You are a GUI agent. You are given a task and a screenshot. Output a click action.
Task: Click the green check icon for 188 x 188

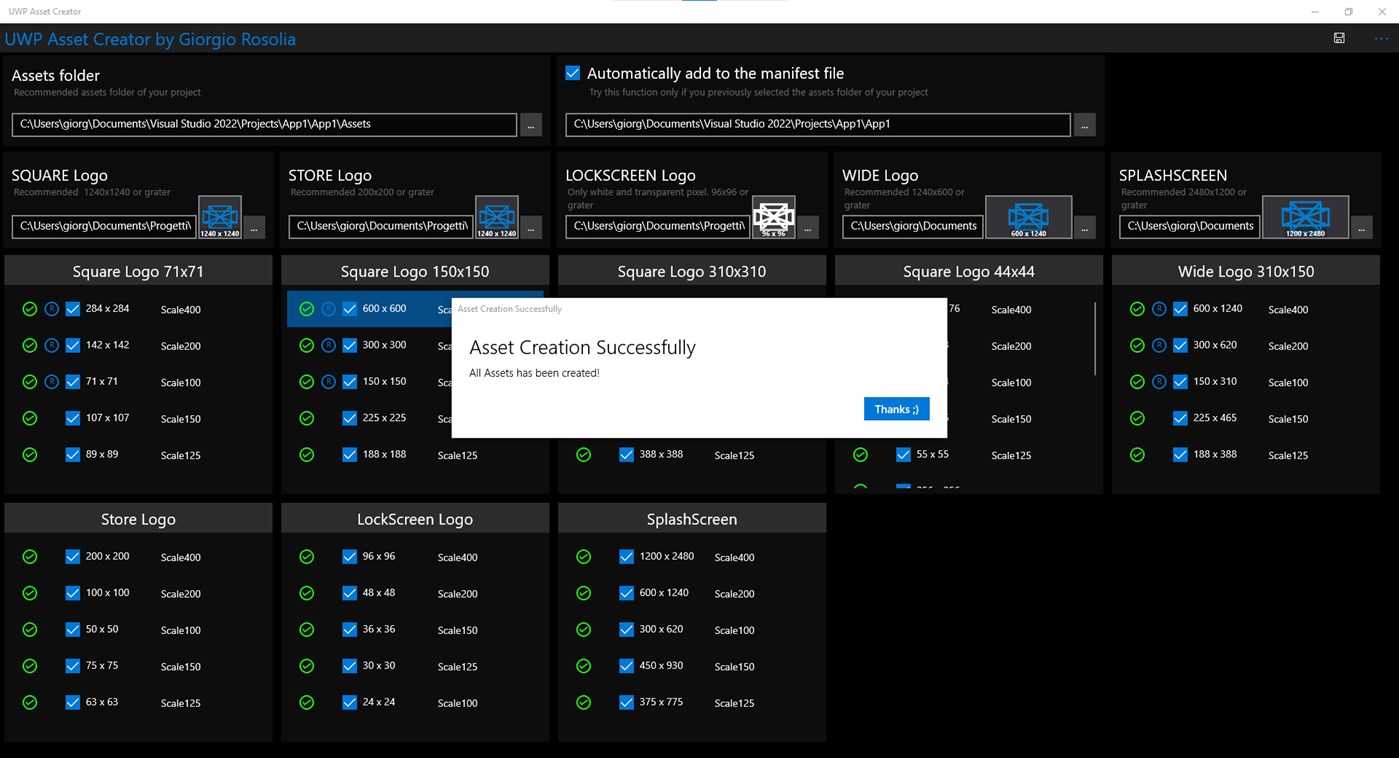(307, 454)
